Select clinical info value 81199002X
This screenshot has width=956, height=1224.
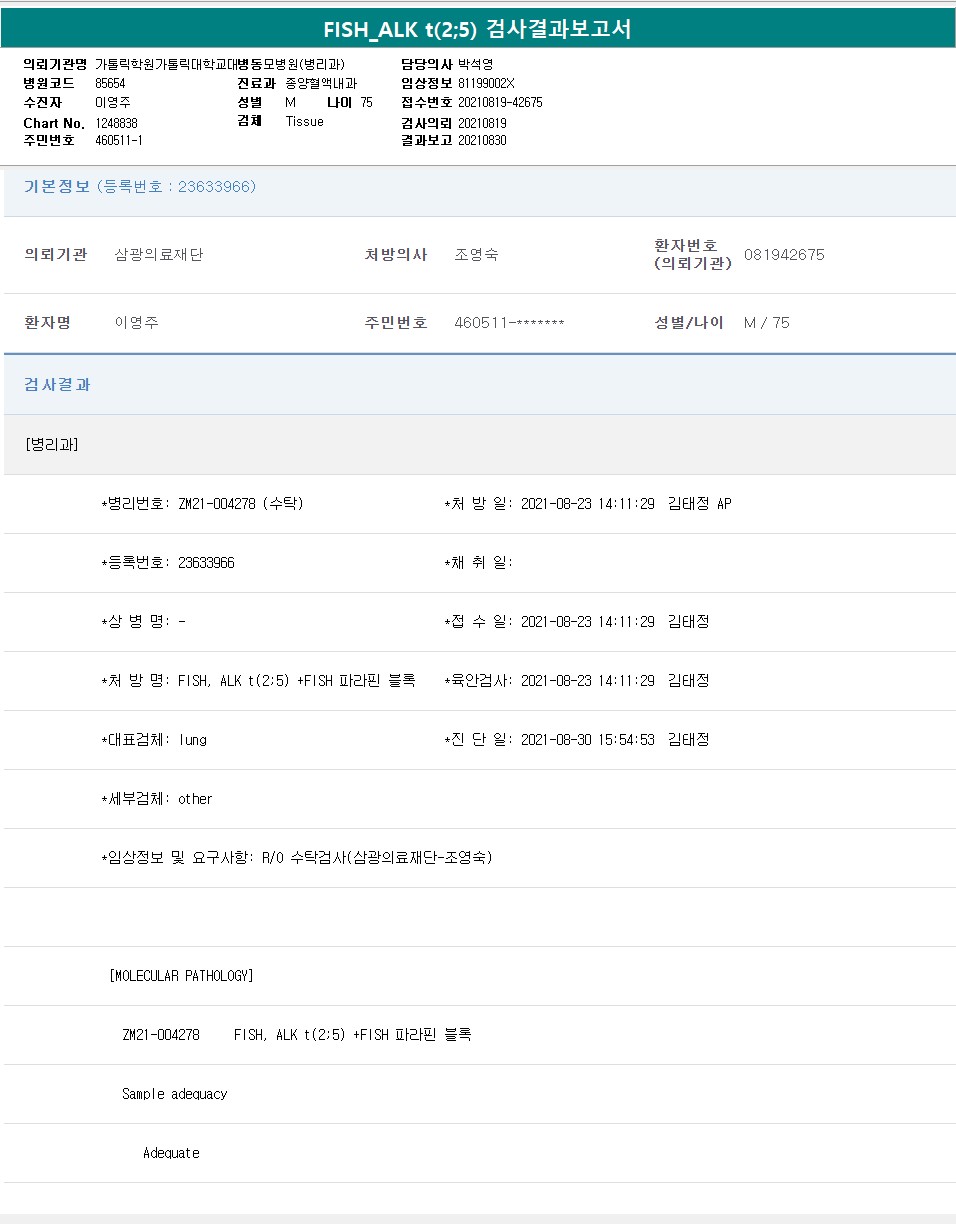486,83
